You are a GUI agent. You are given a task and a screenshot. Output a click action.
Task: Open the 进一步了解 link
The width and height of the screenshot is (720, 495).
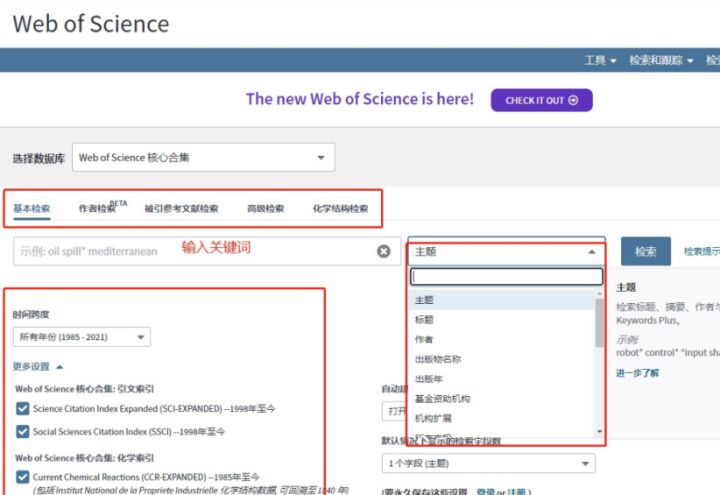click(637, 373)
